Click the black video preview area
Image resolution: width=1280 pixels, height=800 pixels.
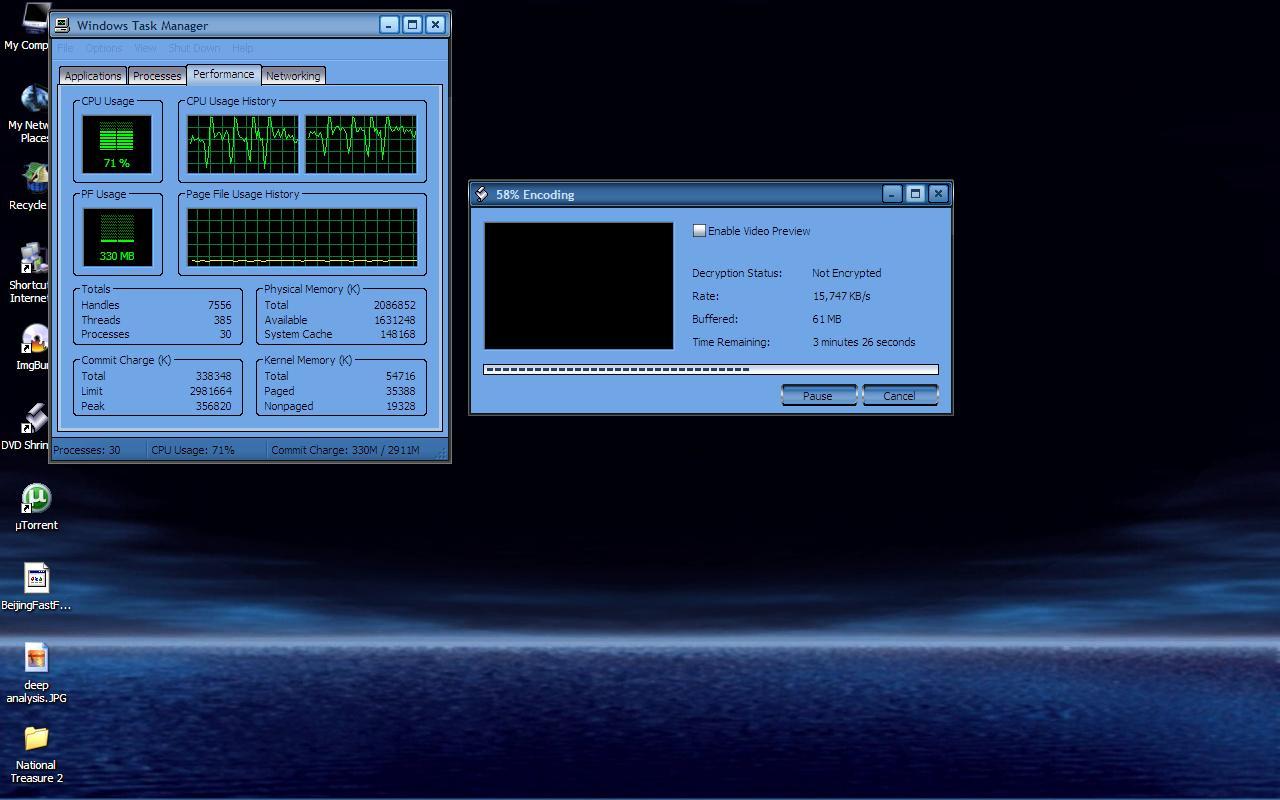coord(578,286)
